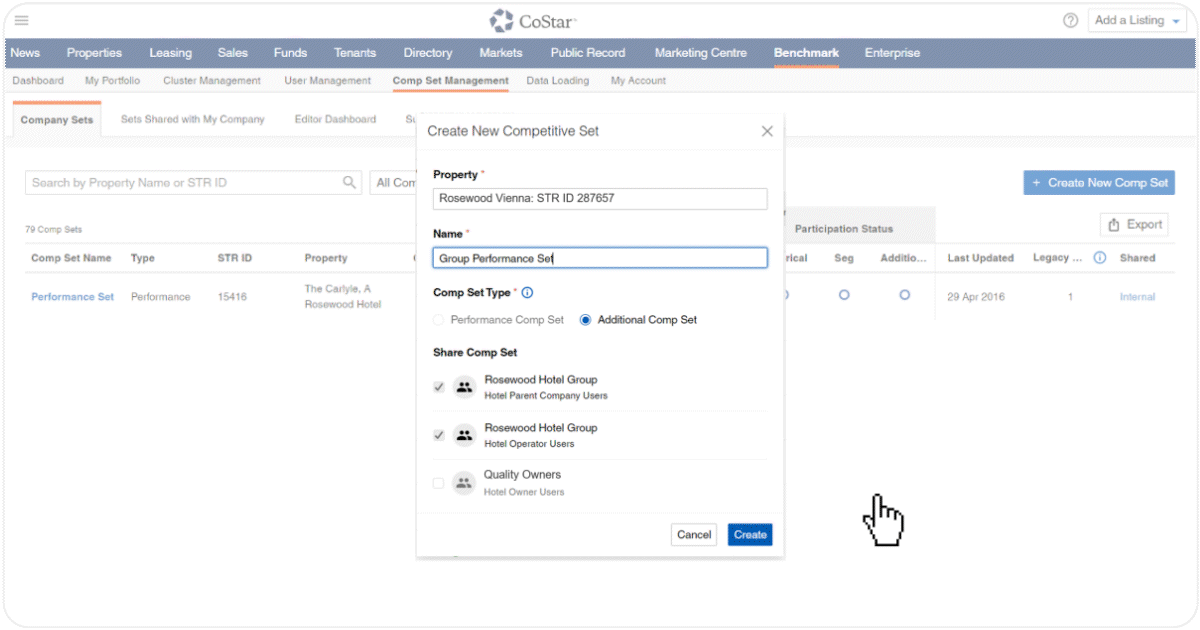The image size is (1200, 630).
Task: Uncheck Rosewood Hotel Group Operator Users
Action: coord(438,435)
